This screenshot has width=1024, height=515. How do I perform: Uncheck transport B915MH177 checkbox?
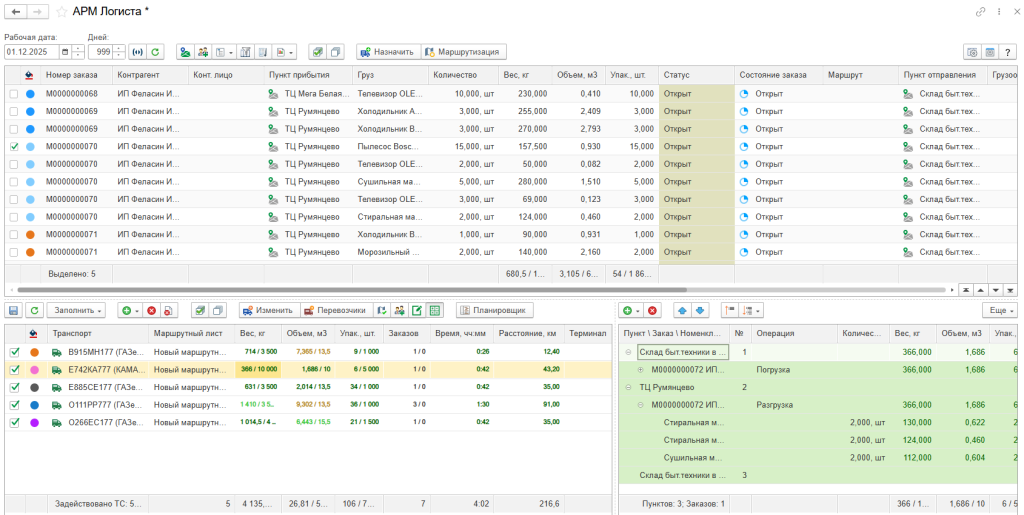(x=14, y=352)
